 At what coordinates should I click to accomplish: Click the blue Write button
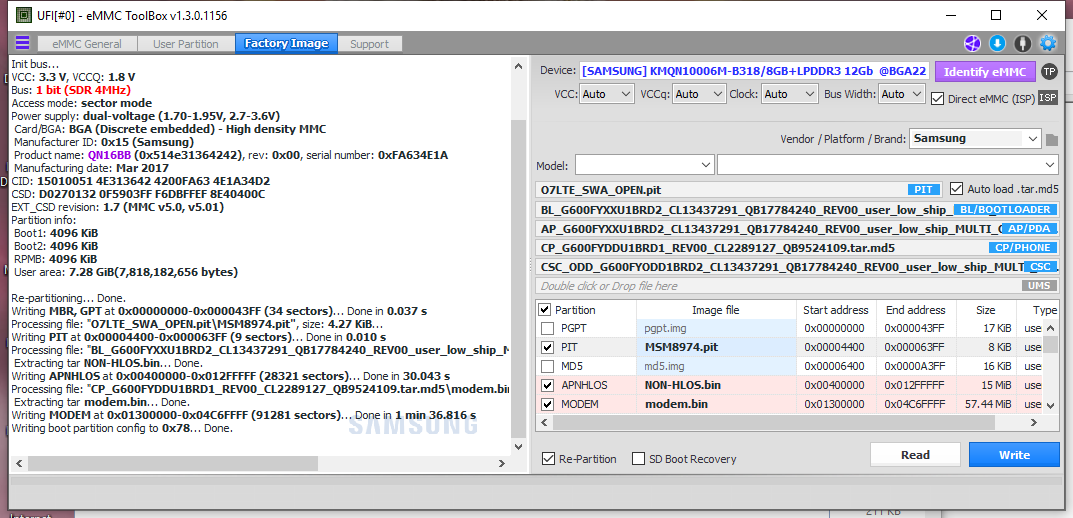(x=1014, y=455)
